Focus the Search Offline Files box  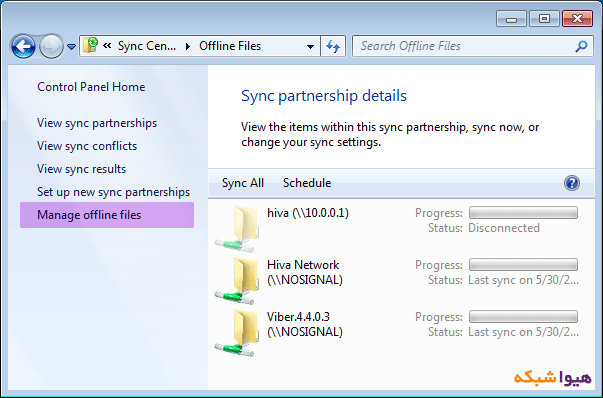[x=473, y=46]
